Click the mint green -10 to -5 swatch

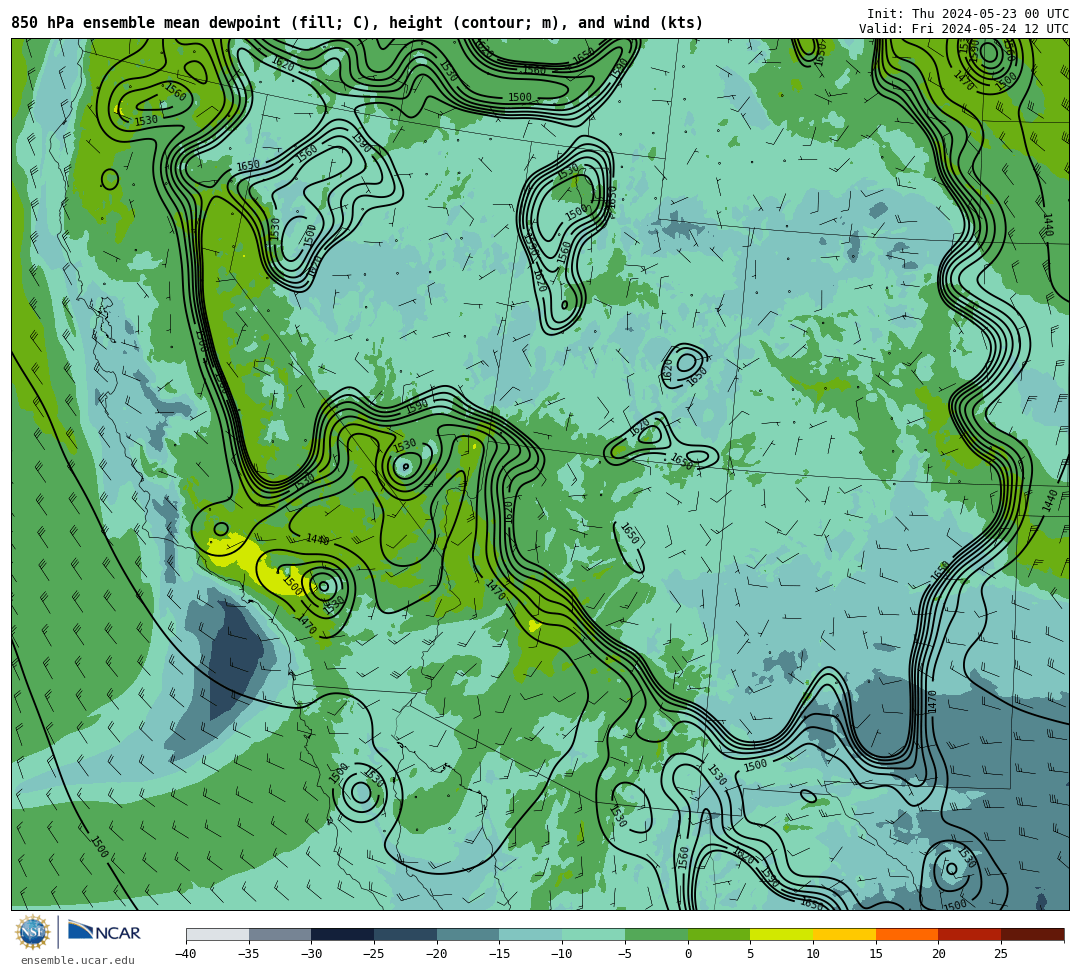[x=594, y=934]
